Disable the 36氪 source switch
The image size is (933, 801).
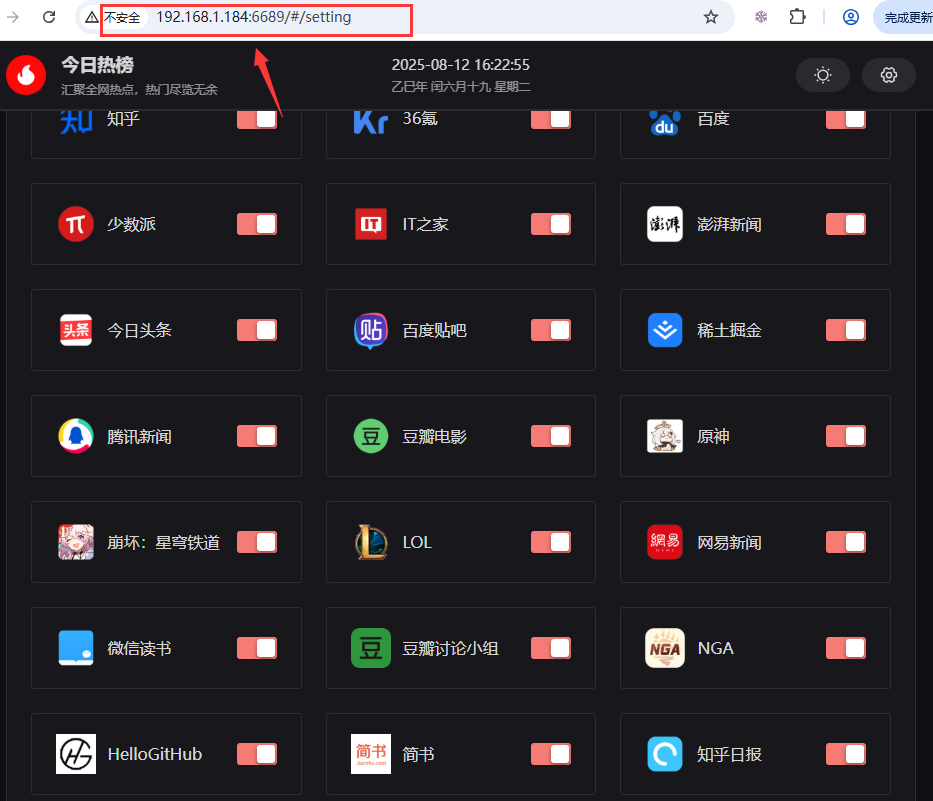click(x=551, y=119)
